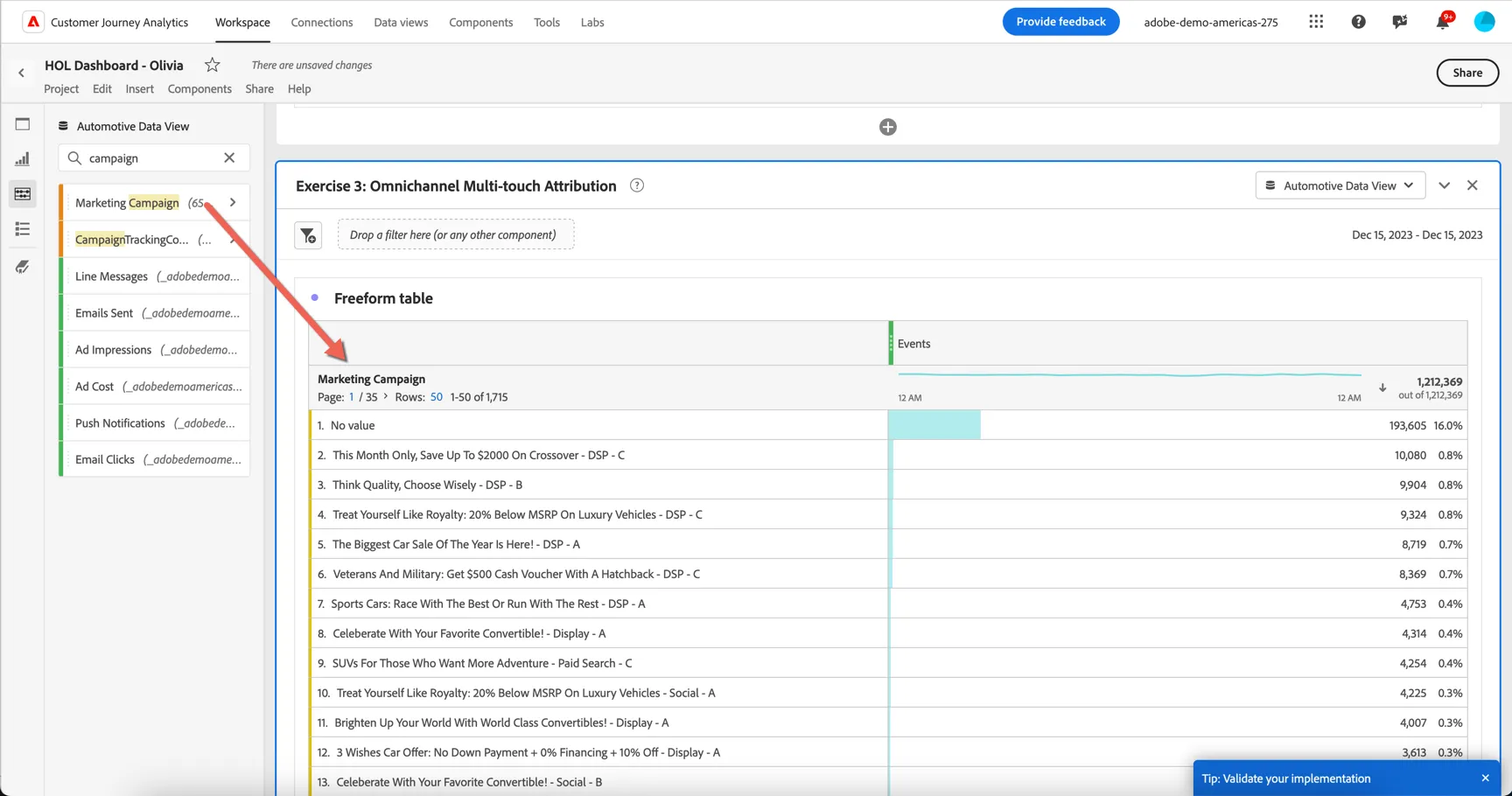Open the Data views tab

[401, 22]
